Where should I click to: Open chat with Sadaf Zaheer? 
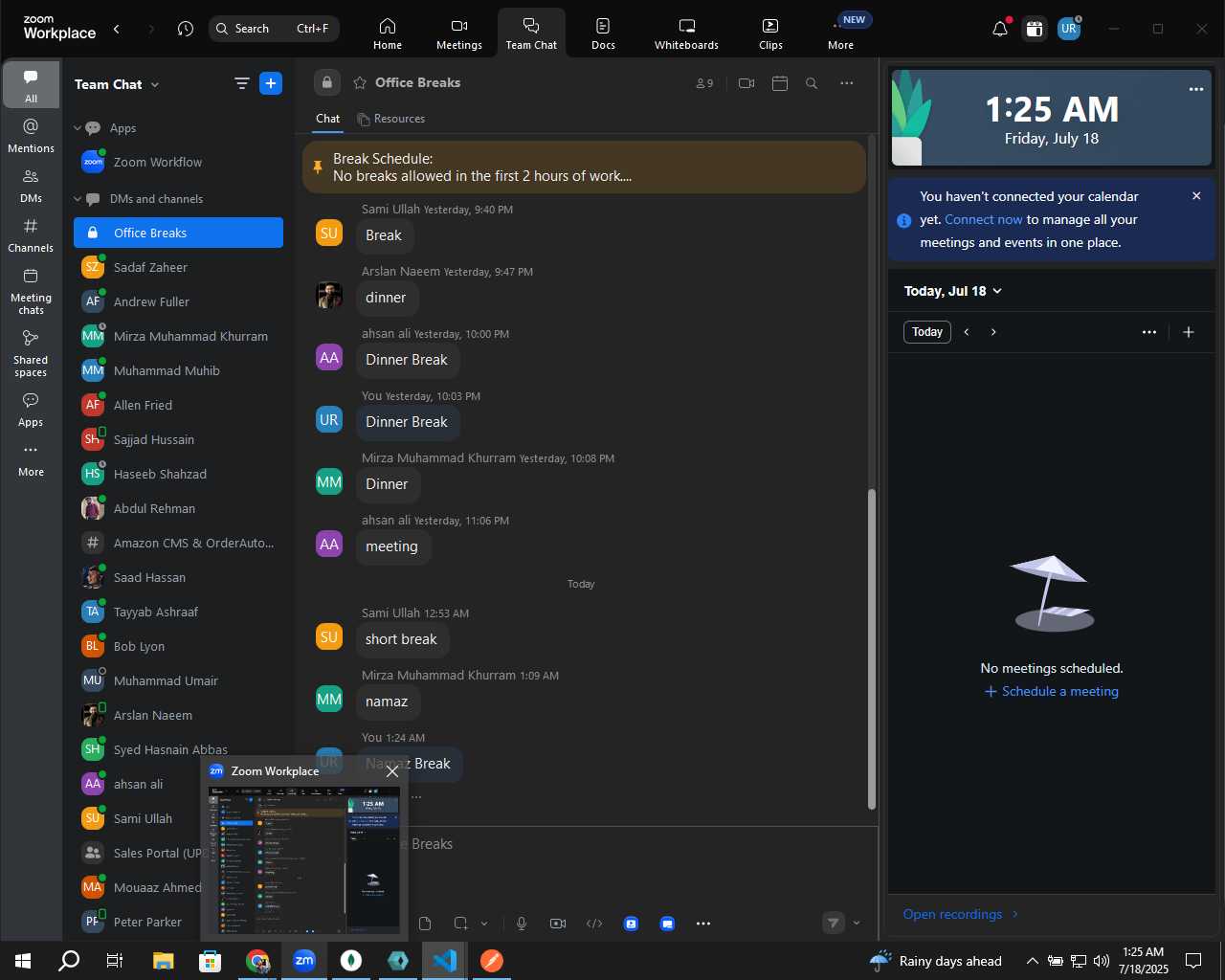coord(178,267)
